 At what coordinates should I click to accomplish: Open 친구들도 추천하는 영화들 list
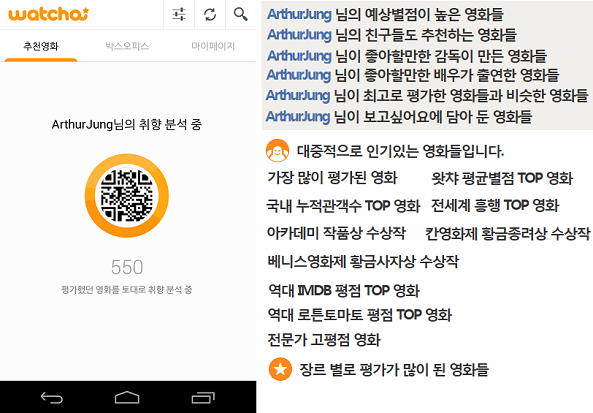point(391,34)
